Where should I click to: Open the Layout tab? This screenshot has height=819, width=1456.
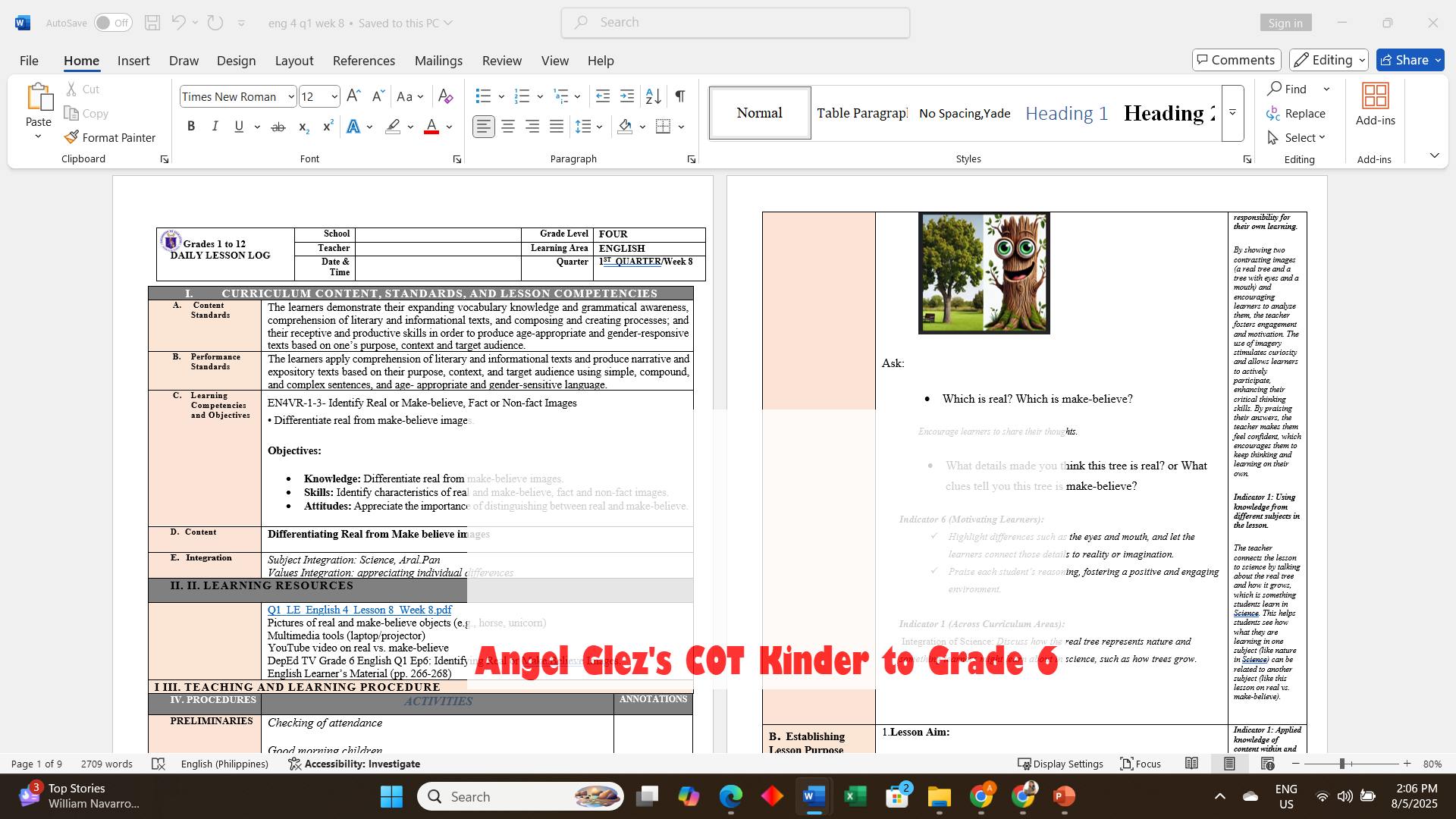click(x=294, y=61)
